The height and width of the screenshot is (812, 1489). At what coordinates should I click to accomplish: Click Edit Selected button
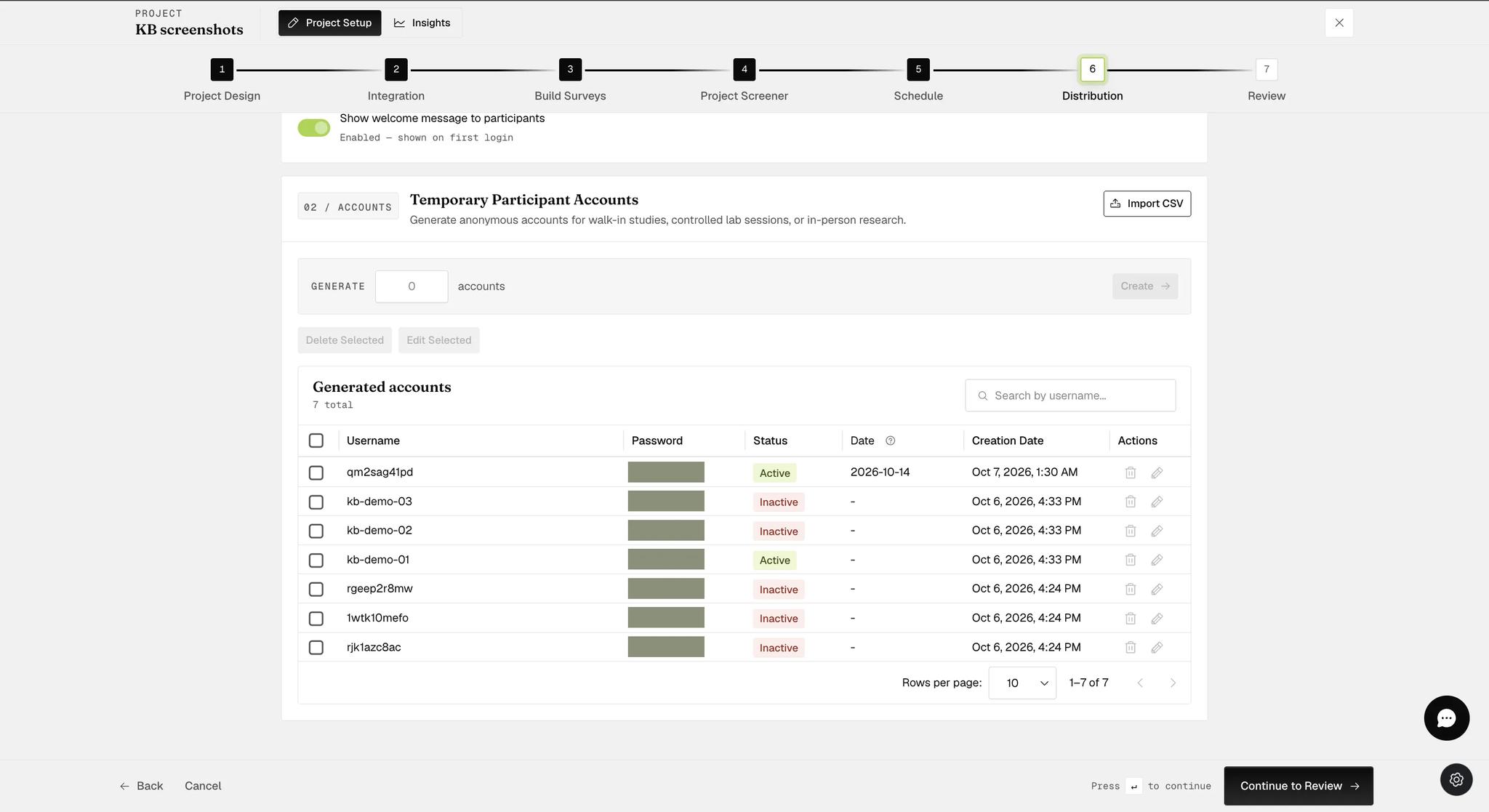438,340
